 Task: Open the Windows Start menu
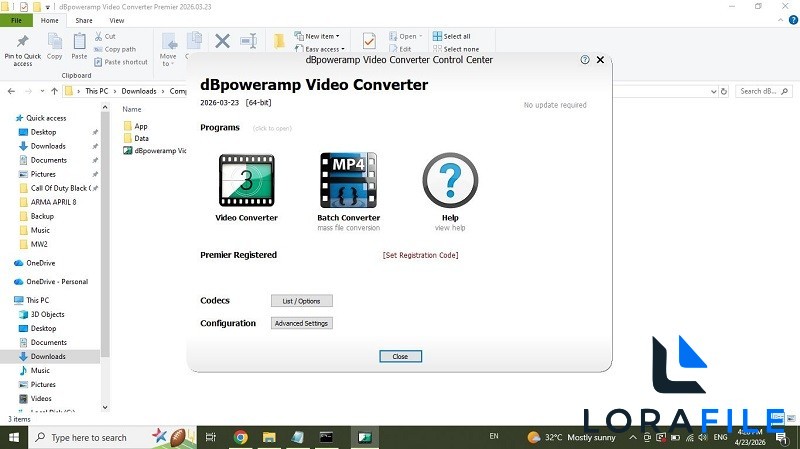(14, 437)
